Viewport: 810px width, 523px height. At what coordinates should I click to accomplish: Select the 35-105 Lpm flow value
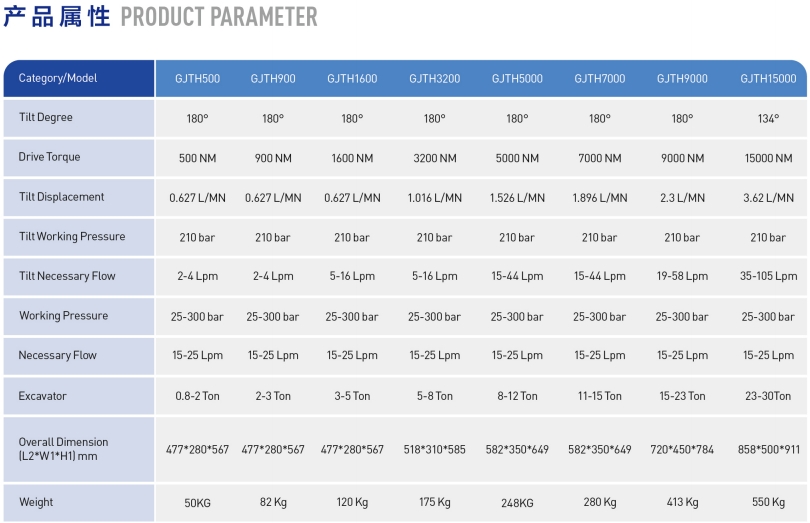point(768,277)
